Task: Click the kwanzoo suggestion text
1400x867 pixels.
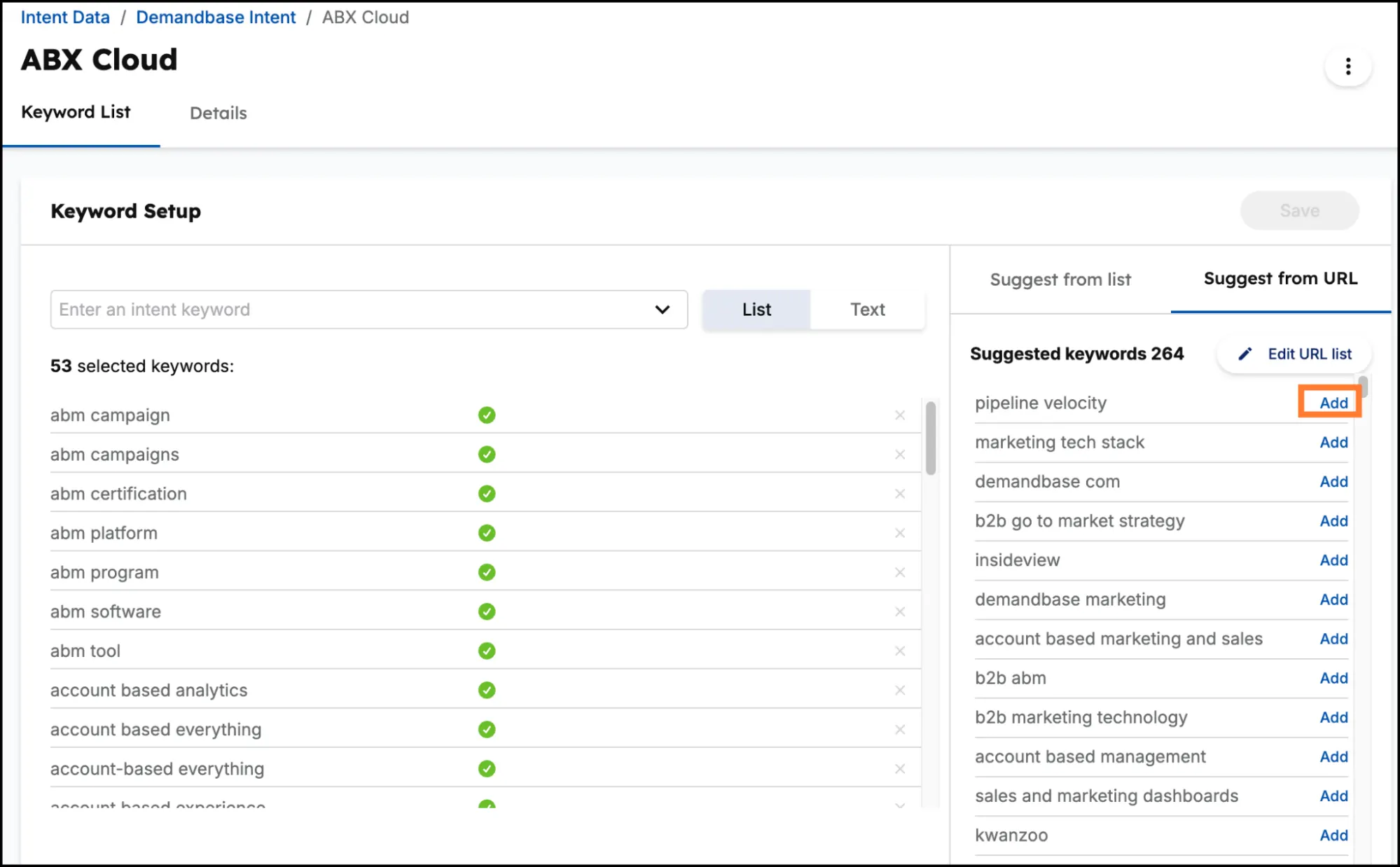Action: (x=1011, y=835)
